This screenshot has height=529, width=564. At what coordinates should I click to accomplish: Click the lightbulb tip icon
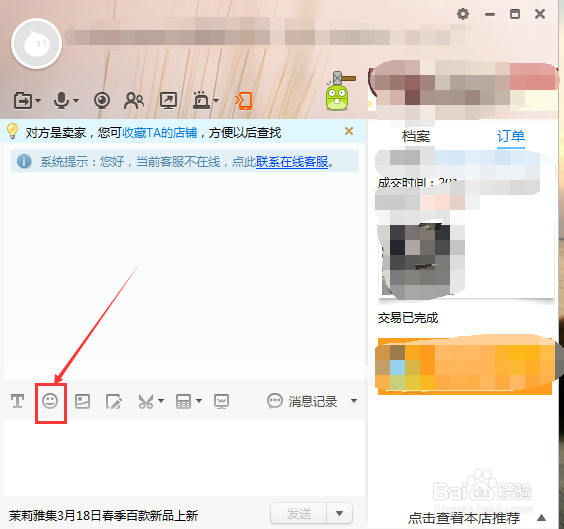click(13, 131)
